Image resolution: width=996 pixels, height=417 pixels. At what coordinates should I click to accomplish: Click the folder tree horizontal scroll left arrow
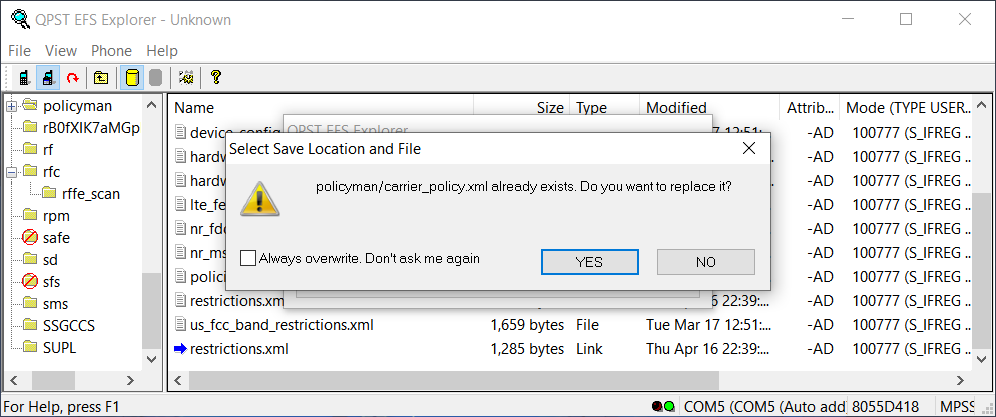14,380
